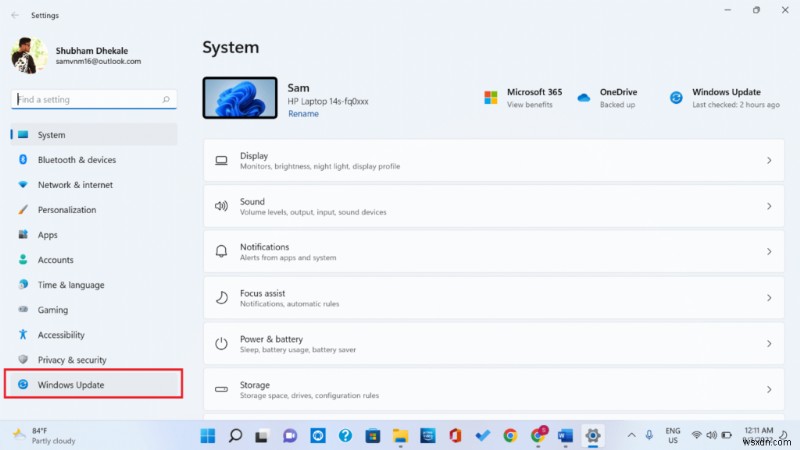
Task: Expand the Focus assist chevron
Action: pyautogui.click(x=769, y=297)
